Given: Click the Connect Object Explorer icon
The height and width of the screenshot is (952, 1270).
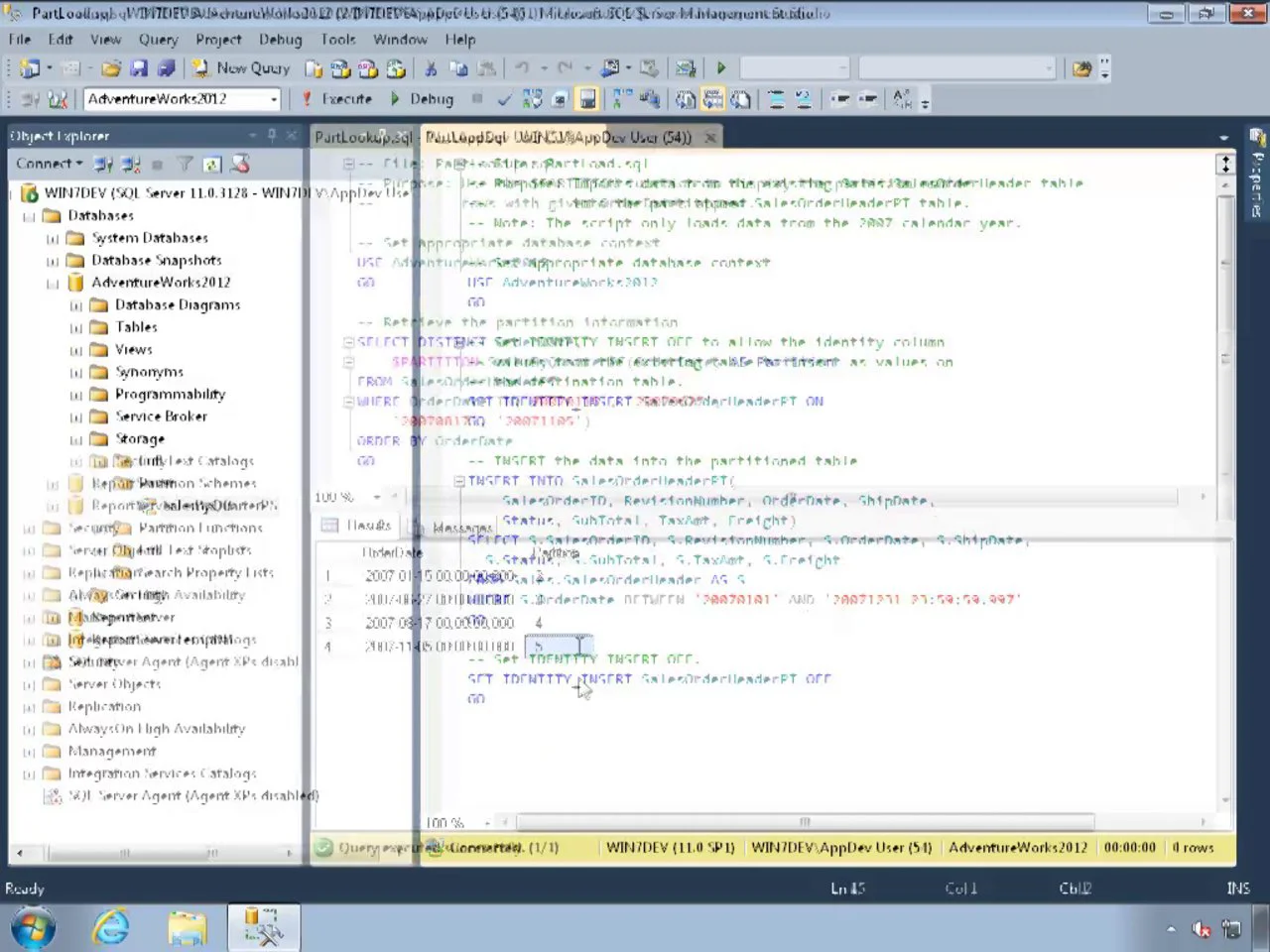Looking at the screenshot, I should pyautogui.click(x=103, y=164).
